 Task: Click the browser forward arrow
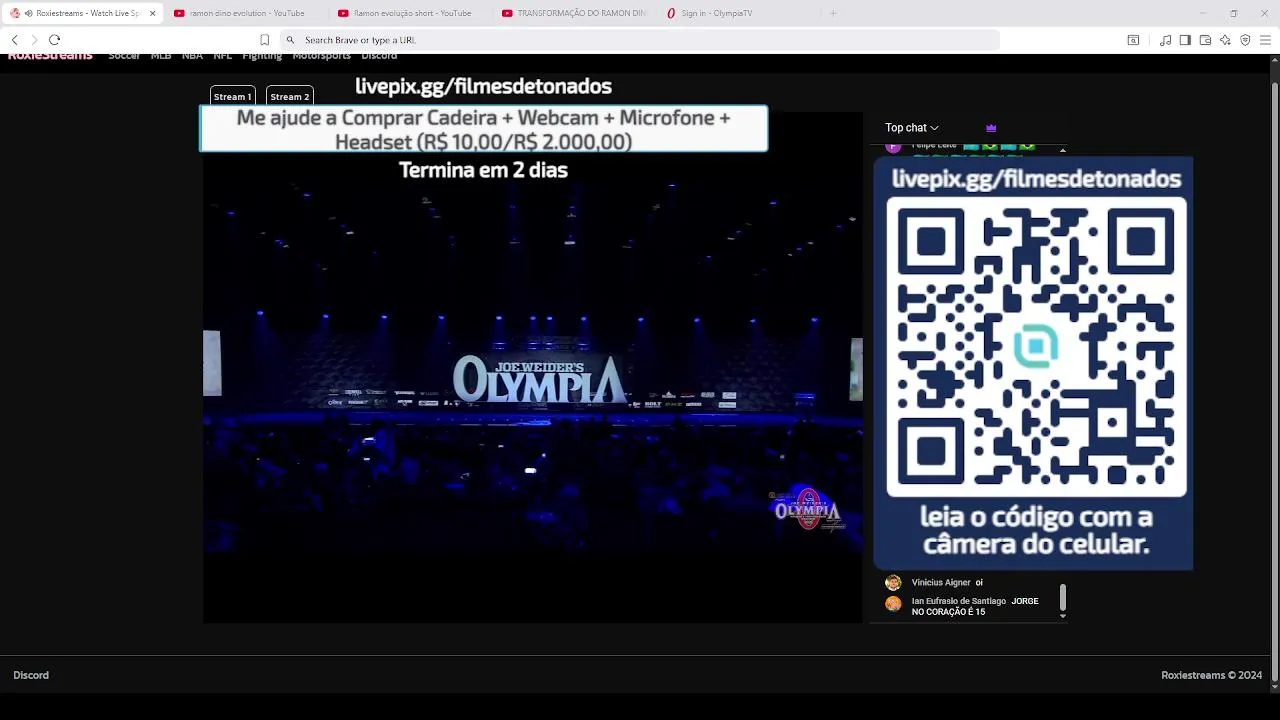[34, 40]
